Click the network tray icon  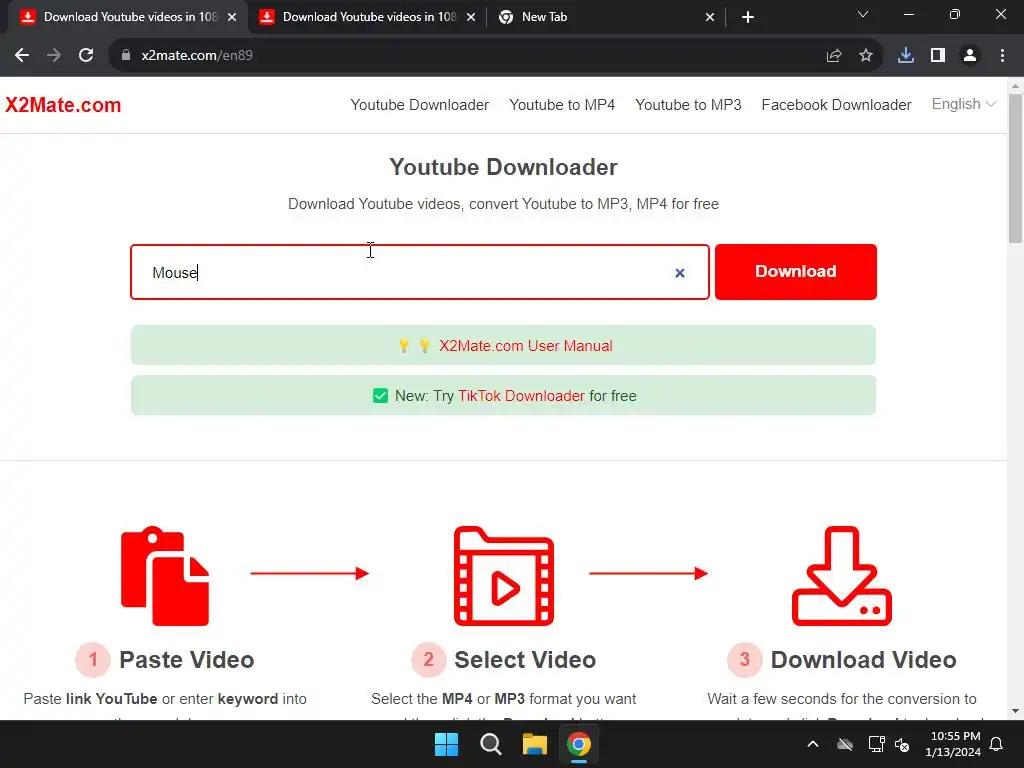tap(876, 744)
